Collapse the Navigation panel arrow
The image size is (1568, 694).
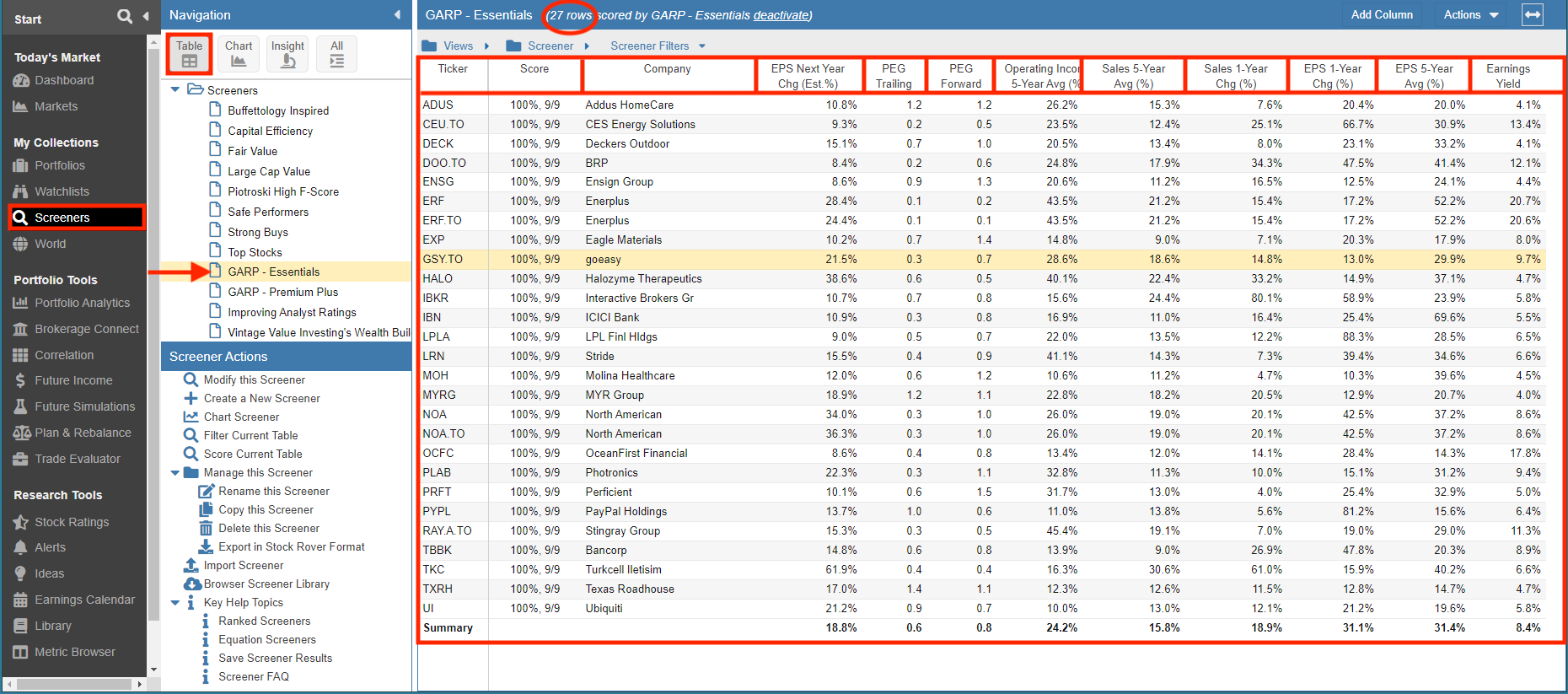397,14
